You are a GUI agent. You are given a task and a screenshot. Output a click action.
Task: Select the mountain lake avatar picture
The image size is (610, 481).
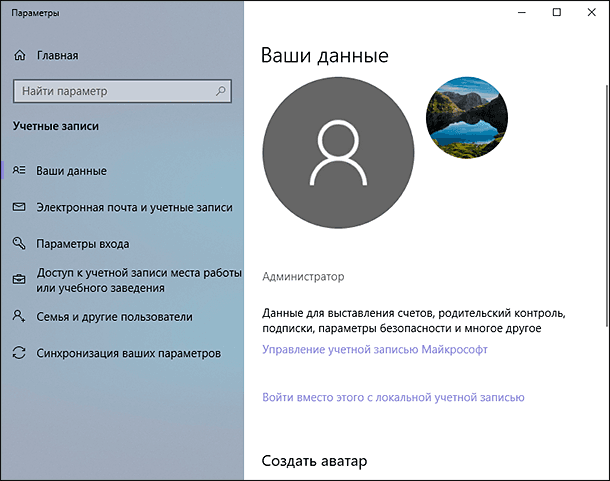pyautogui.click(x=467, y=118)
